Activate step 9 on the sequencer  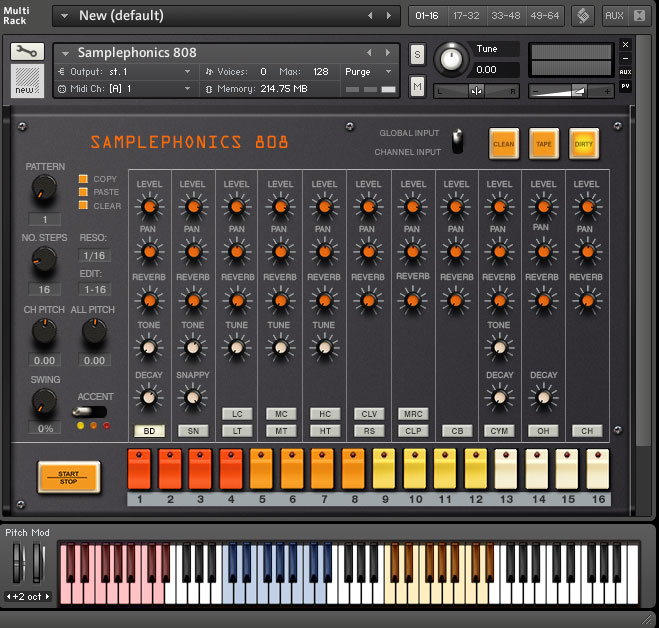pos(385,468)
